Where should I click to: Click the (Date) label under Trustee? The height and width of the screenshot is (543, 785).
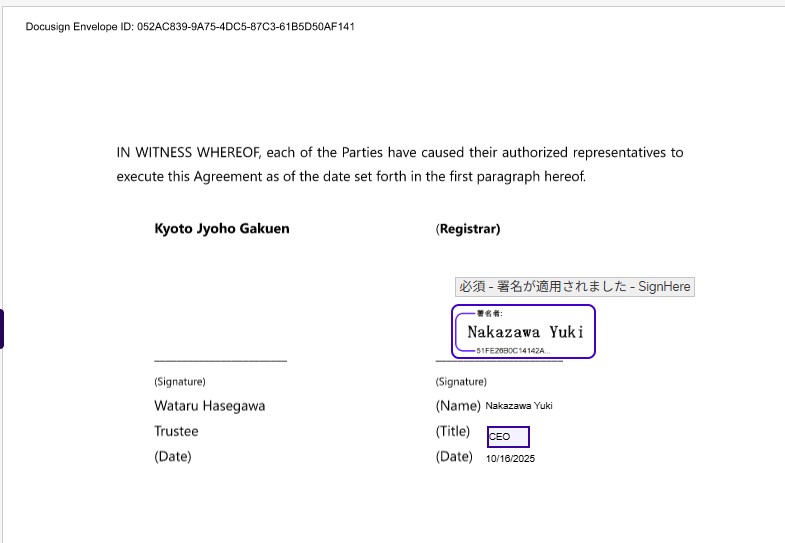coord(172,456)
